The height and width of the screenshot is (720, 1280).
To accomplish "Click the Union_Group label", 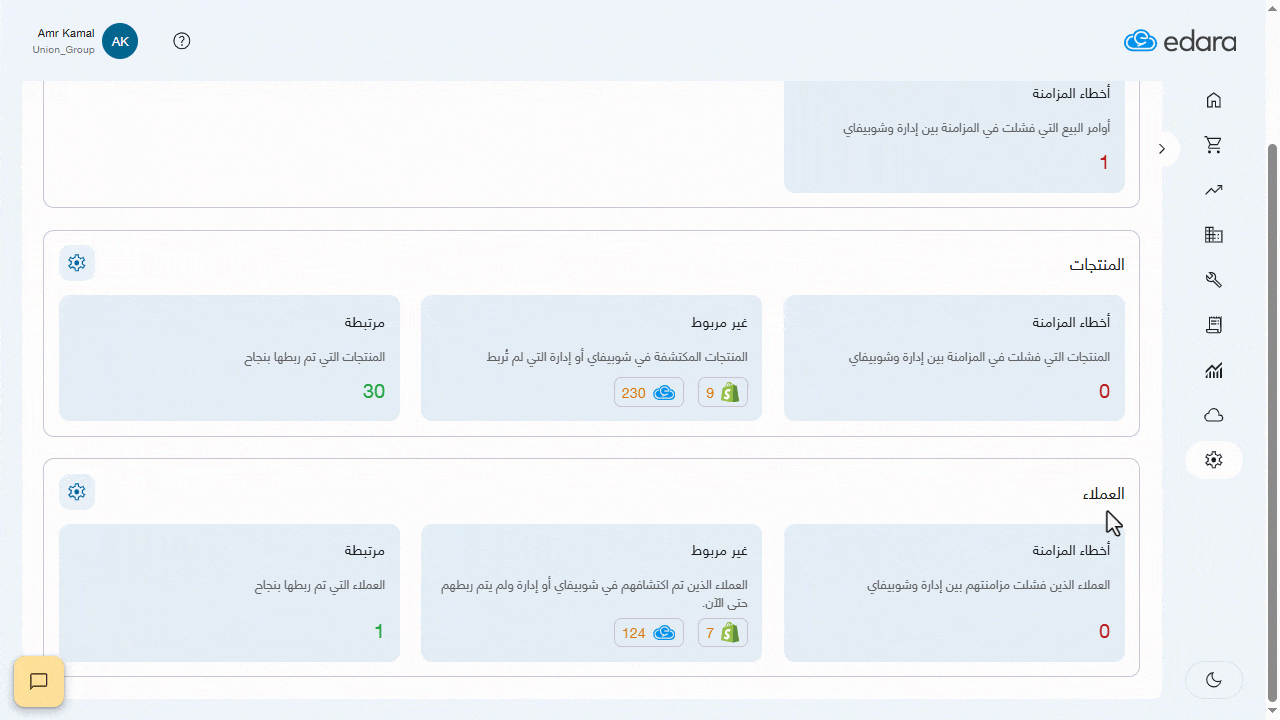I will pos(64,50).
